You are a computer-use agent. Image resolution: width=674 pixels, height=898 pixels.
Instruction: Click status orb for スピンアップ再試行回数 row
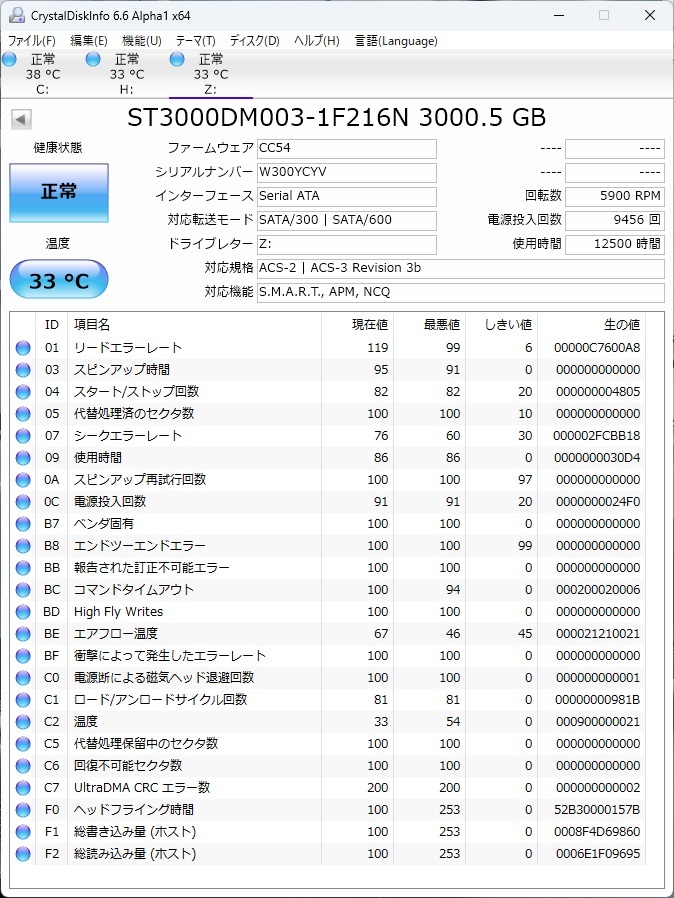(23, 480)
